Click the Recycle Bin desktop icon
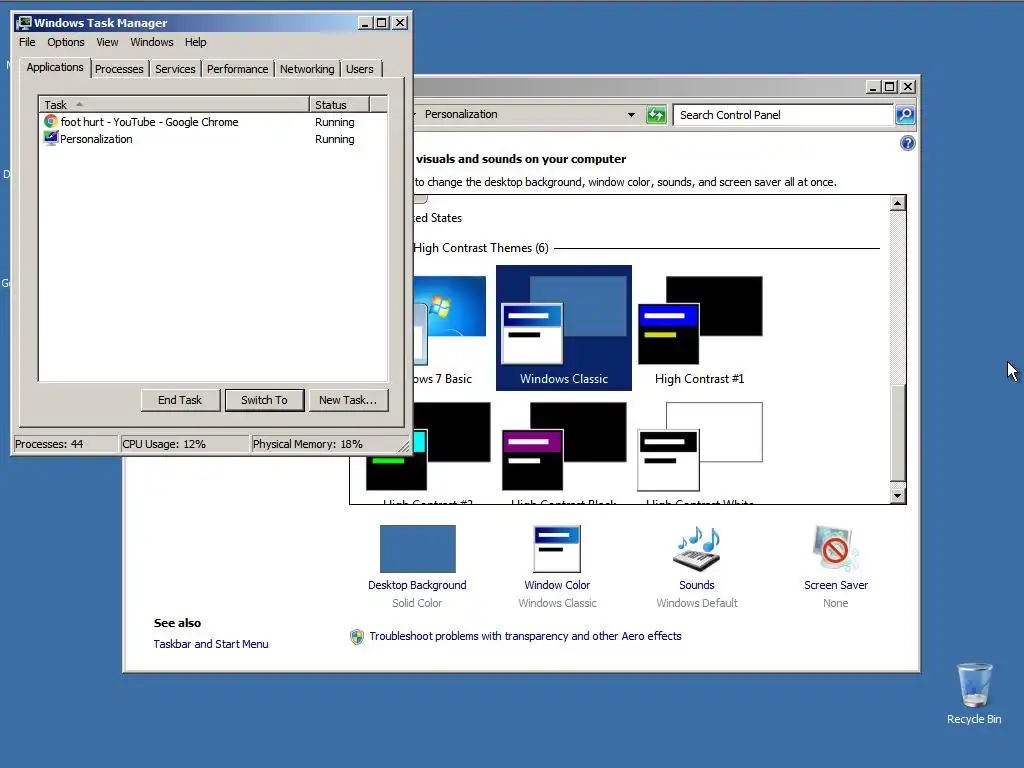 pyautogui.click(x=974, y=684)
